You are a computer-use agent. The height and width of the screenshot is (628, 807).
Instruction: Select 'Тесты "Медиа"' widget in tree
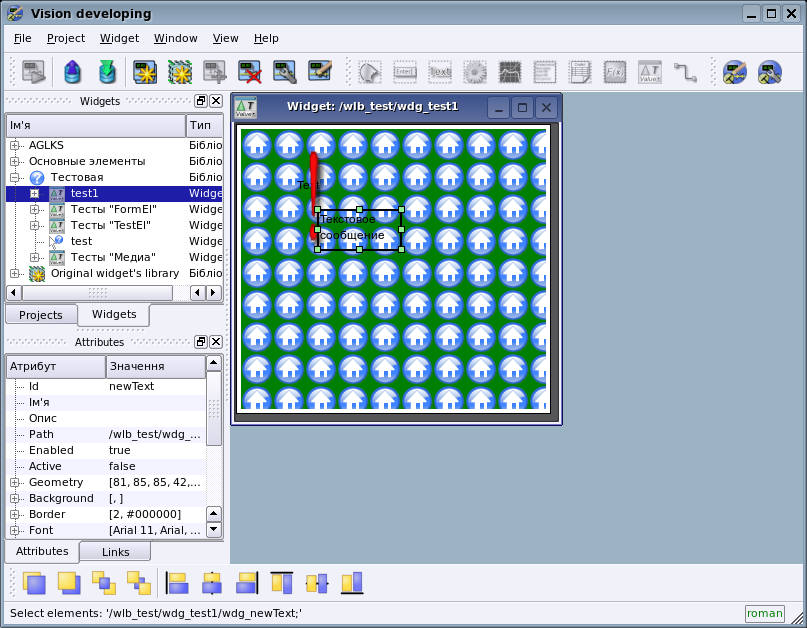[x=112, y=257]
